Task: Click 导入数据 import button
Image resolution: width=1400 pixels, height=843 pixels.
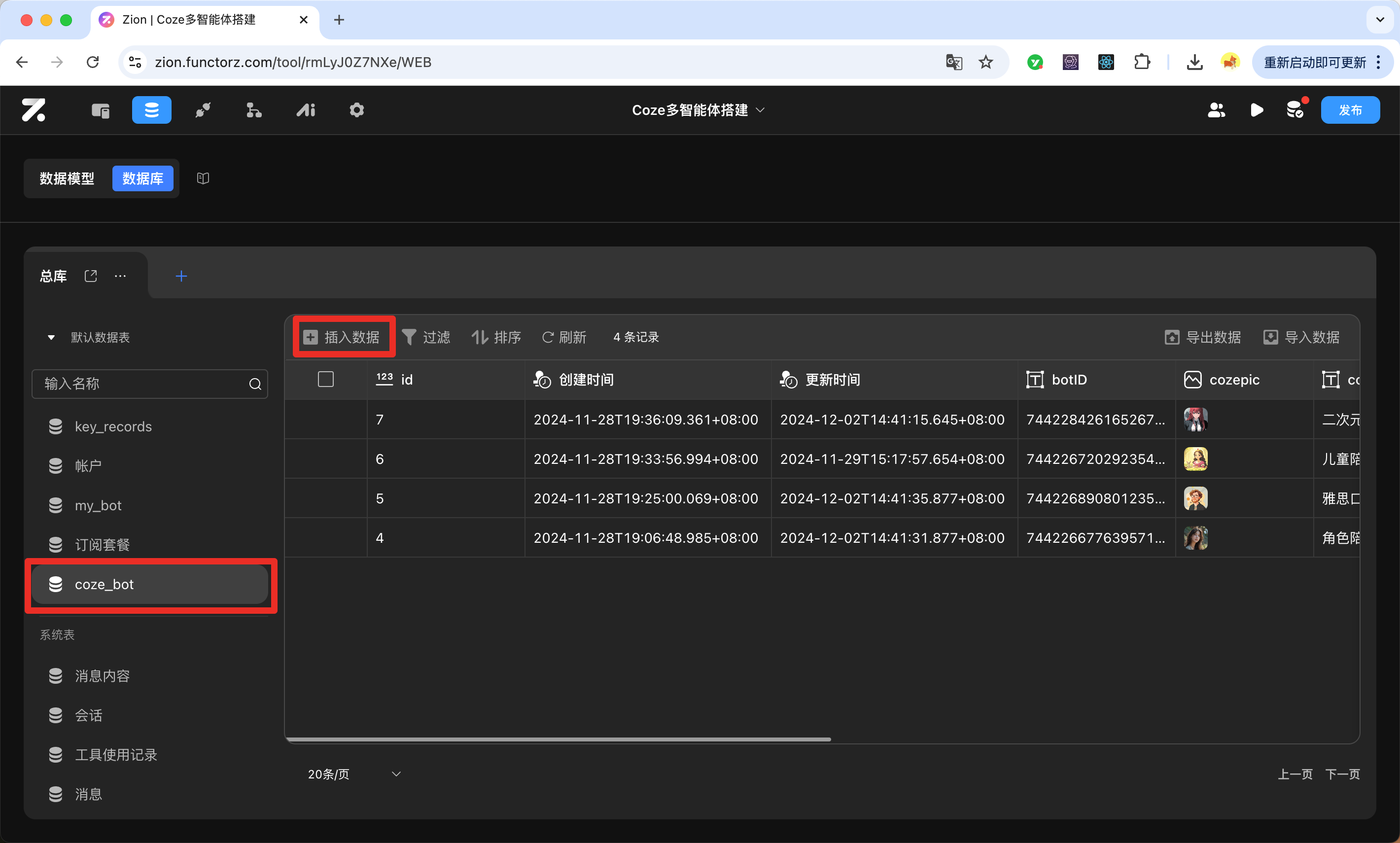Action: click(x=1301, y=337)
